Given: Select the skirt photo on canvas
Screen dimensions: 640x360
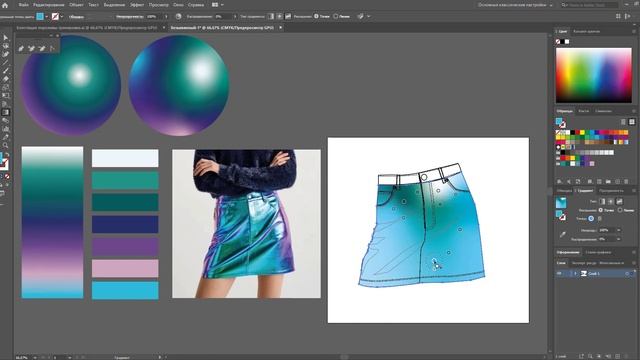Looking at the screenshot, I should [247, 224].
